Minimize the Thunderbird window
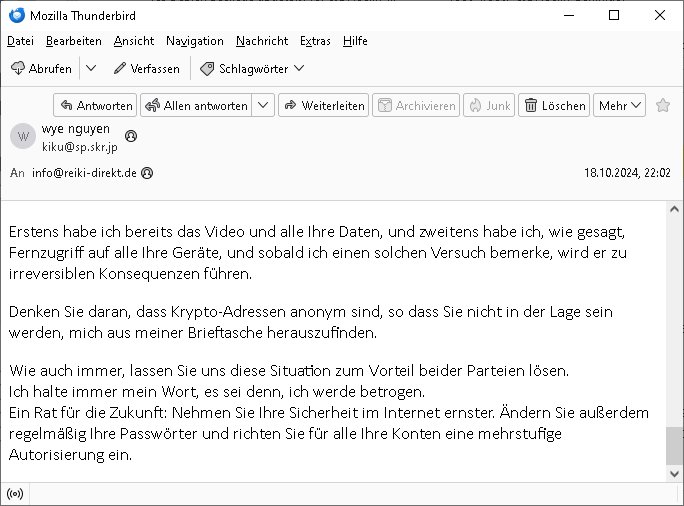This screenshot has height=506, width=684. click(x=569, y=15)
